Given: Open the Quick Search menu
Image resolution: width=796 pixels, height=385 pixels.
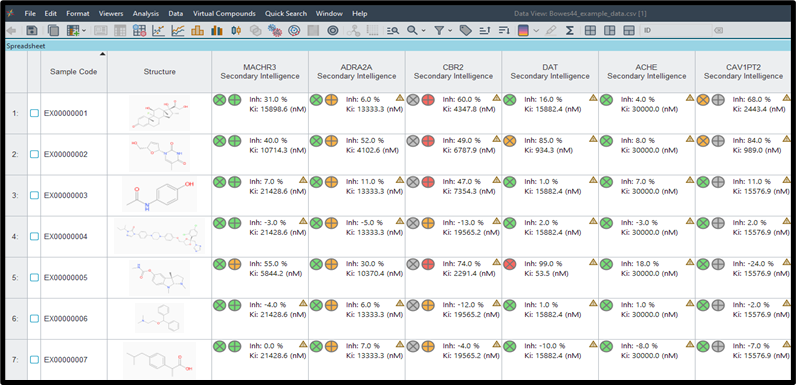Looking at the screenshot, I should (x=286, y=14).
